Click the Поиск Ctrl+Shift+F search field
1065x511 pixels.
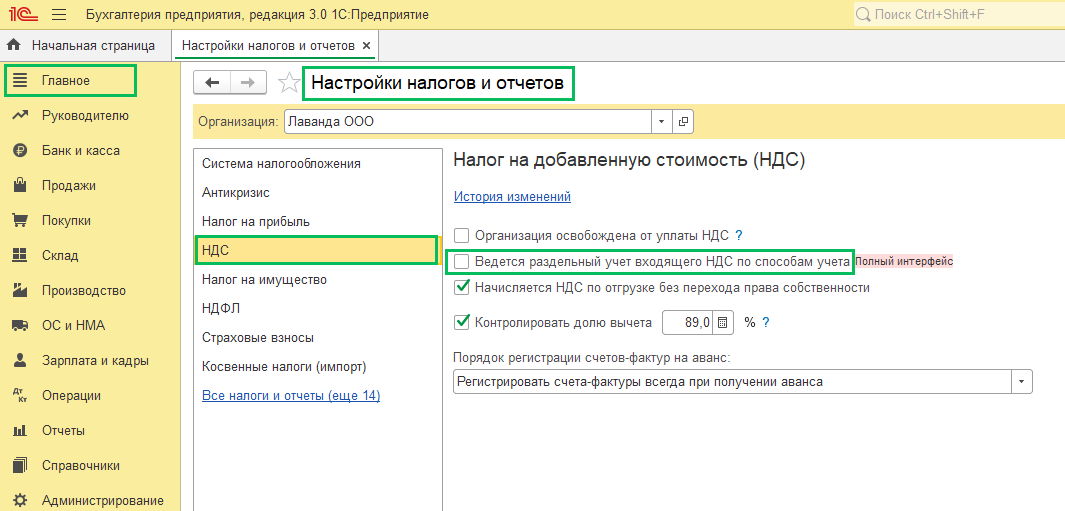(958, 14)
